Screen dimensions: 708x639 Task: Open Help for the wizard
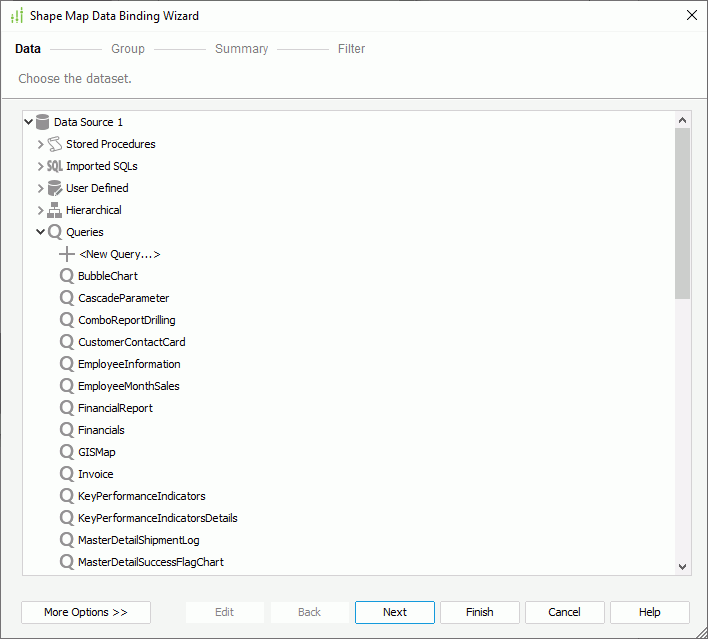click(x=649, y=612)
